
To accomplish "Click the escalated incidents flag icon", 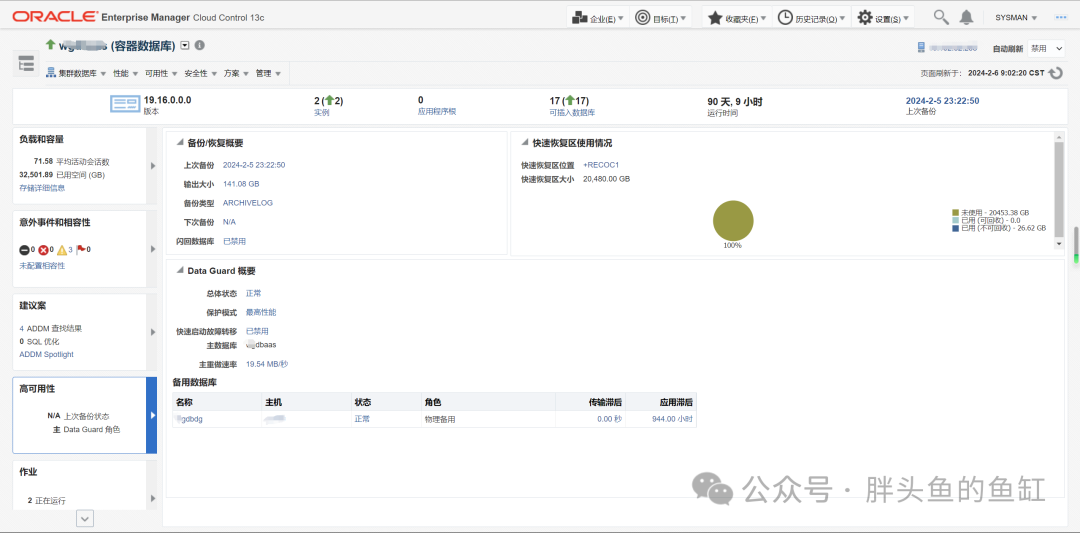I will click(x=80, y=249).
